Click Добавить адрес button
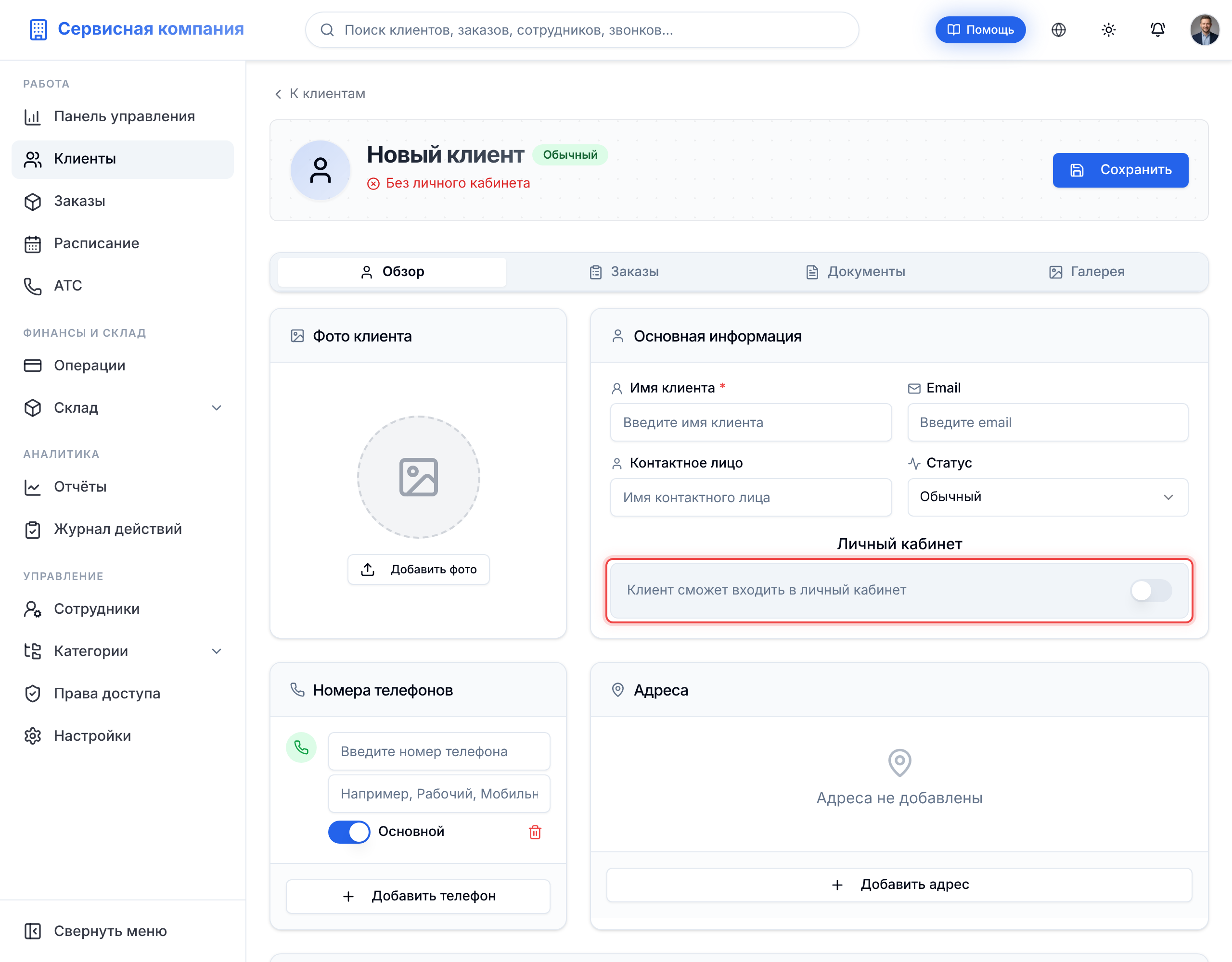The width and height of the screenshot is (1232, 962). pos(899,885)
